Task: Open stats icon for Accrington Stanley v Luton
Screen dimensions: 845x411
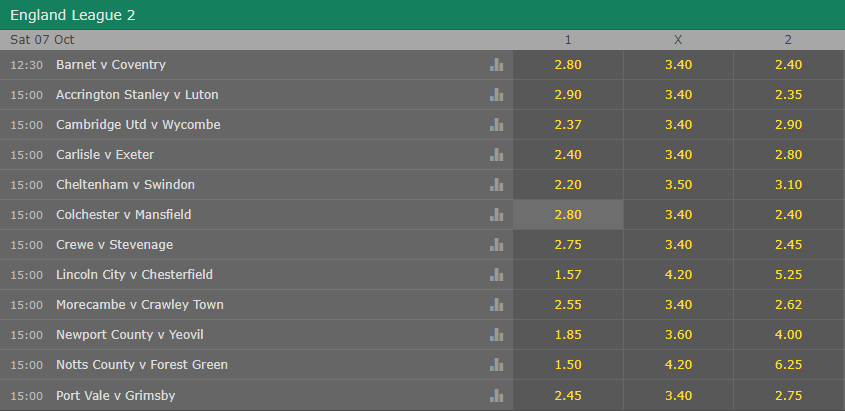Action: click(x=496, y=95)
